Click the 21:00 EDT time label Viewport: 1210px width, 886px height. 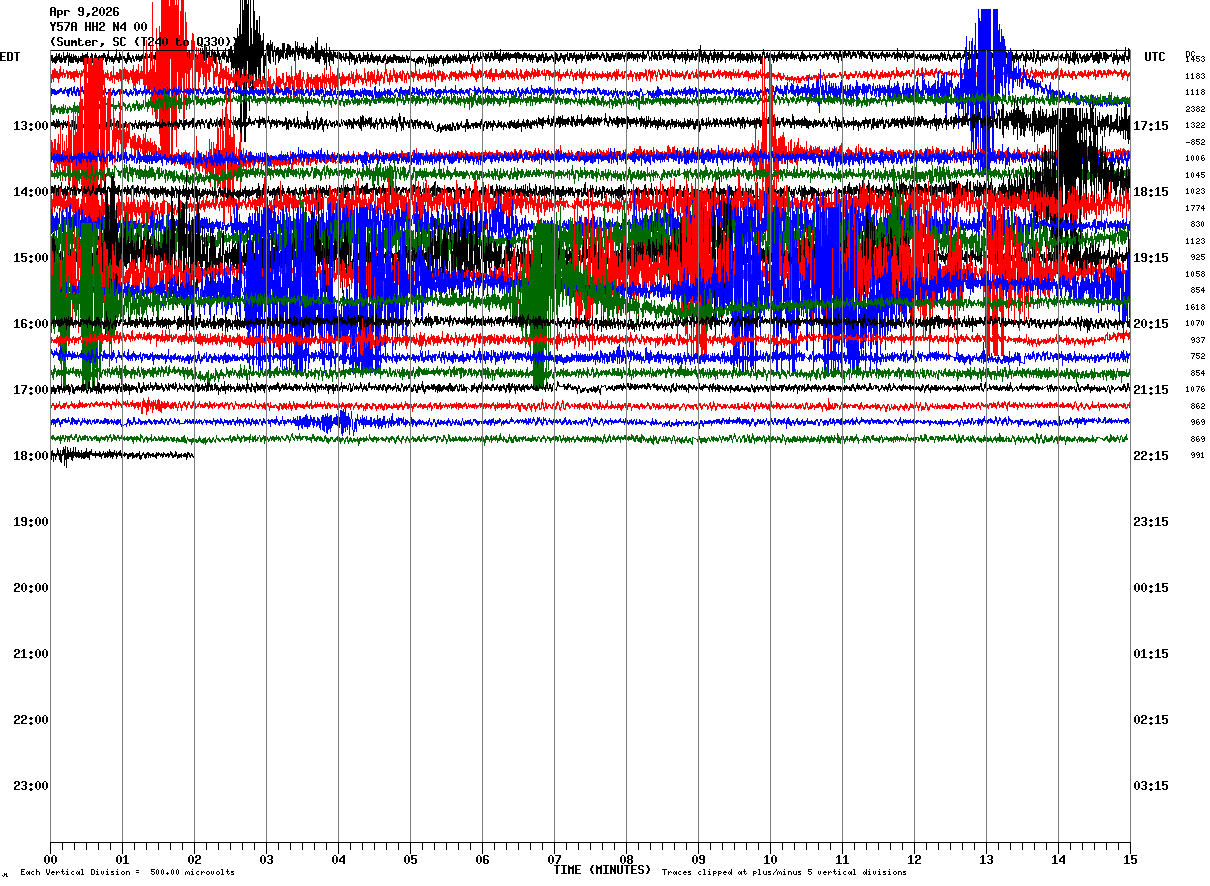(x=30, y=654)
